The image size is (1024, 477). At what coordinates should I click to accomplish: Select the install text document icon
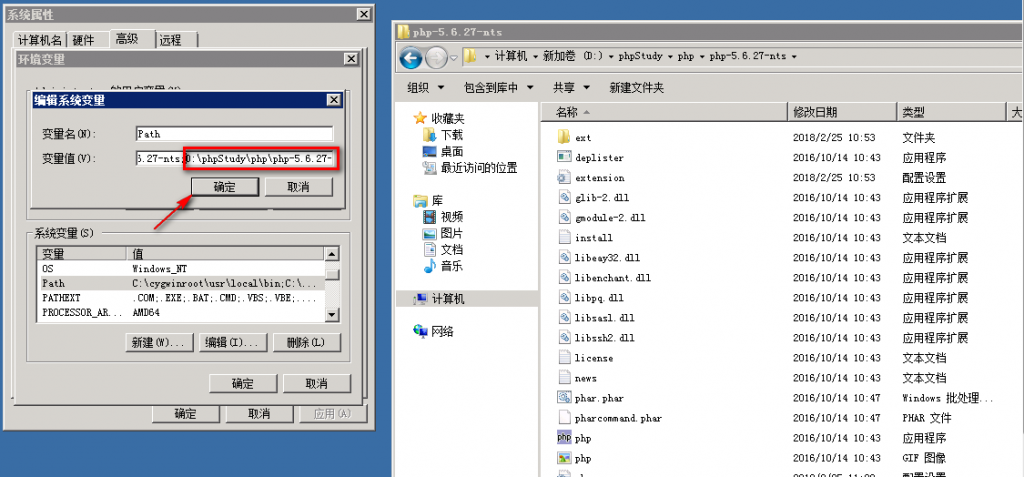[564, 238]
